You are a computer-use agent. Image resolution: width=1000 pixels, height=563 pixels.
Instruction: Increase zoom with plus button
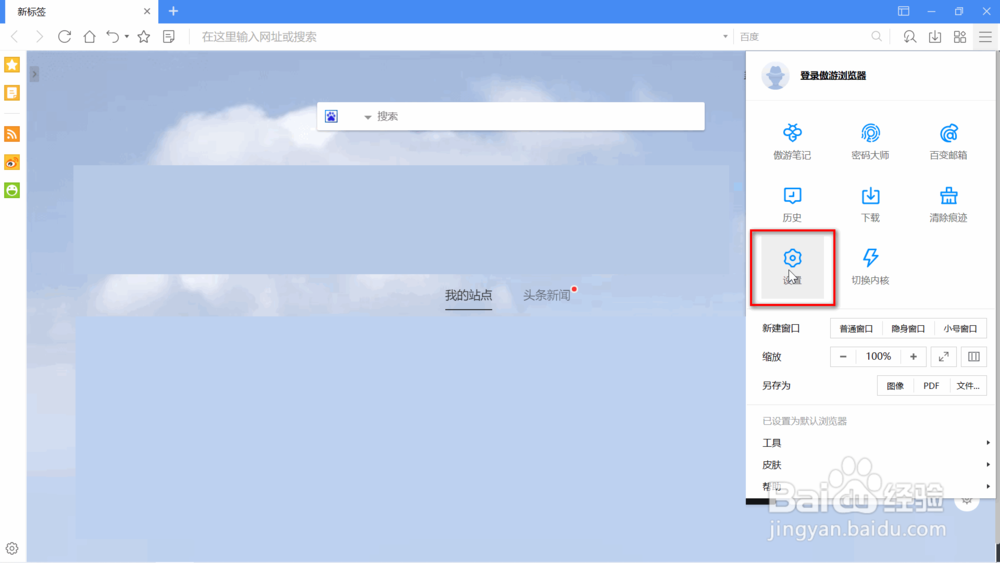[913, 357]
